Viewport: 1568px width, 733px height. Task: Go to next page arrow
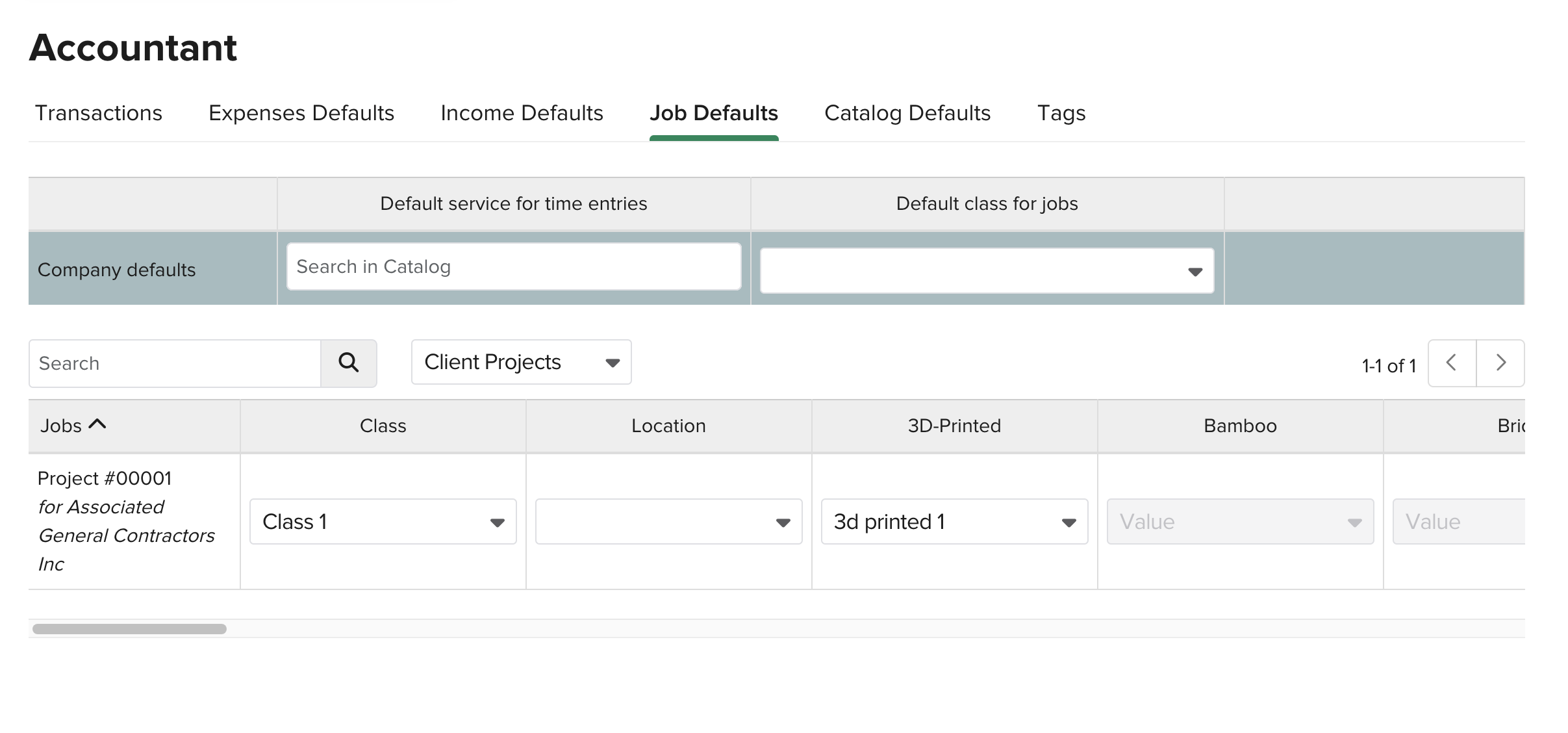[1500, 363]
